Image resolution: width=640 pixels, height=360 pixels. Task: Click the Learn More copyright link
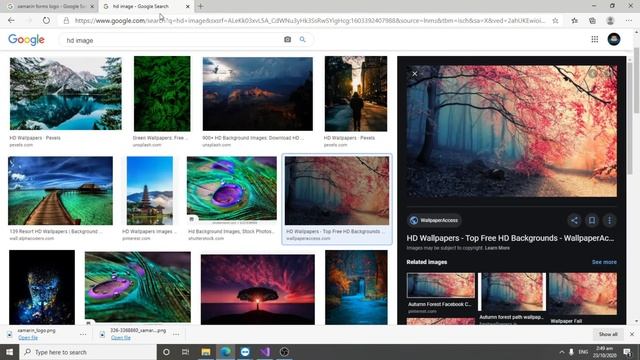(497, 248)
